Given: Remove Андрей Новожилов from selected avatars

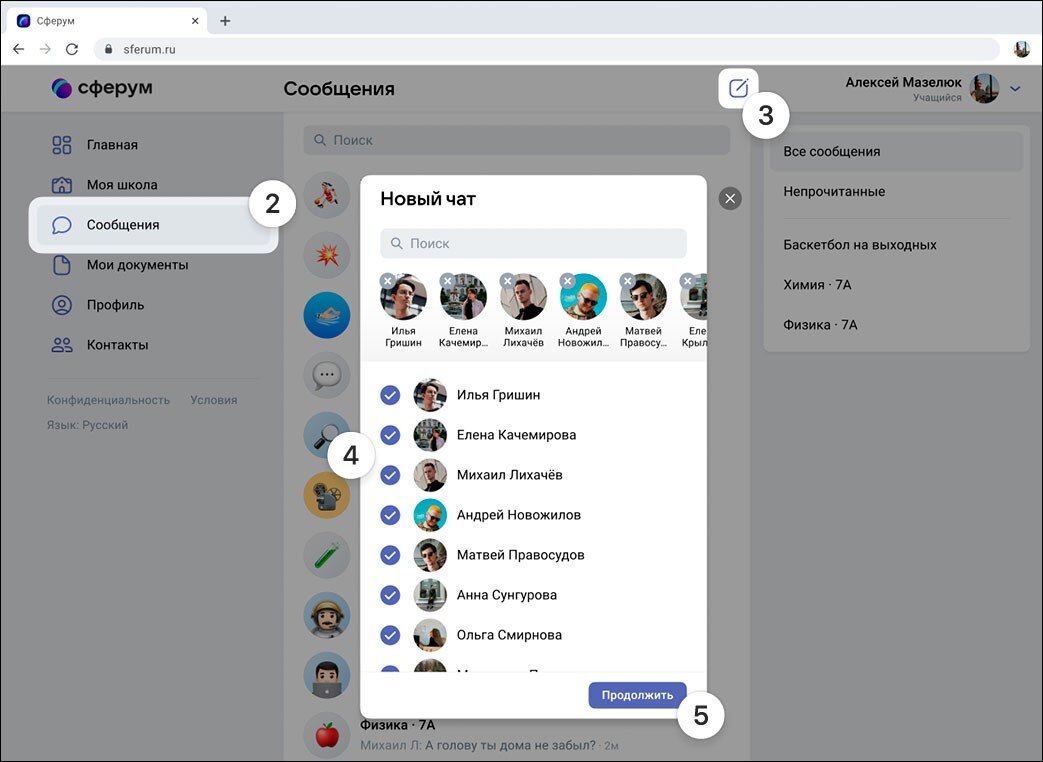Looking at the screenshot, I should coord(567,281).
